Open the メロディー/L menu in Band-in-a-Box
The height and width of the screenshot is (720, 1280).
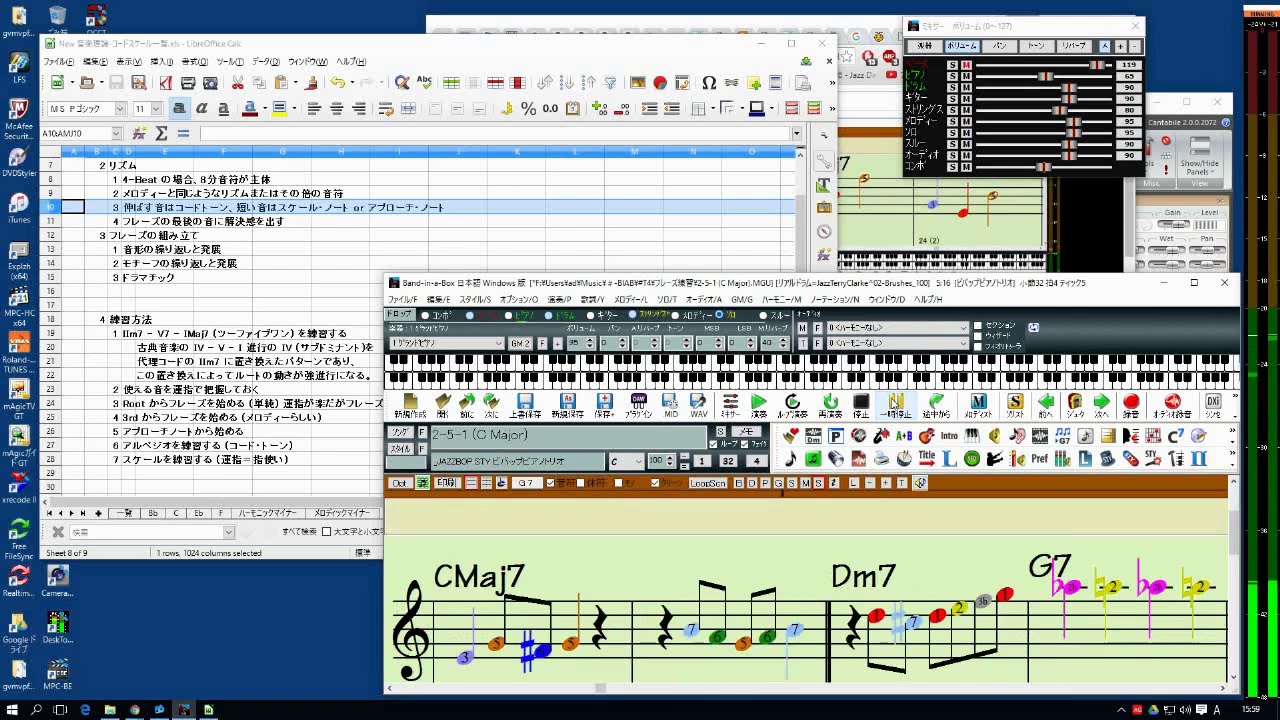631,299
